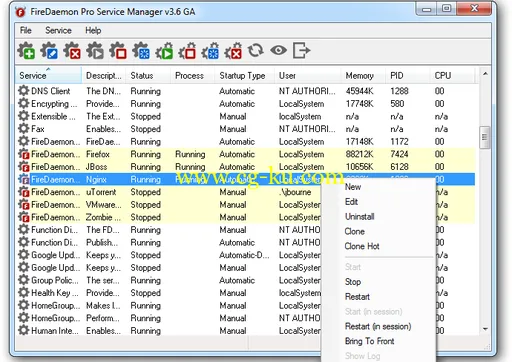512x362 pixels.
Task: Sort by the Descript... column header
Action: (x=104, y=75)
